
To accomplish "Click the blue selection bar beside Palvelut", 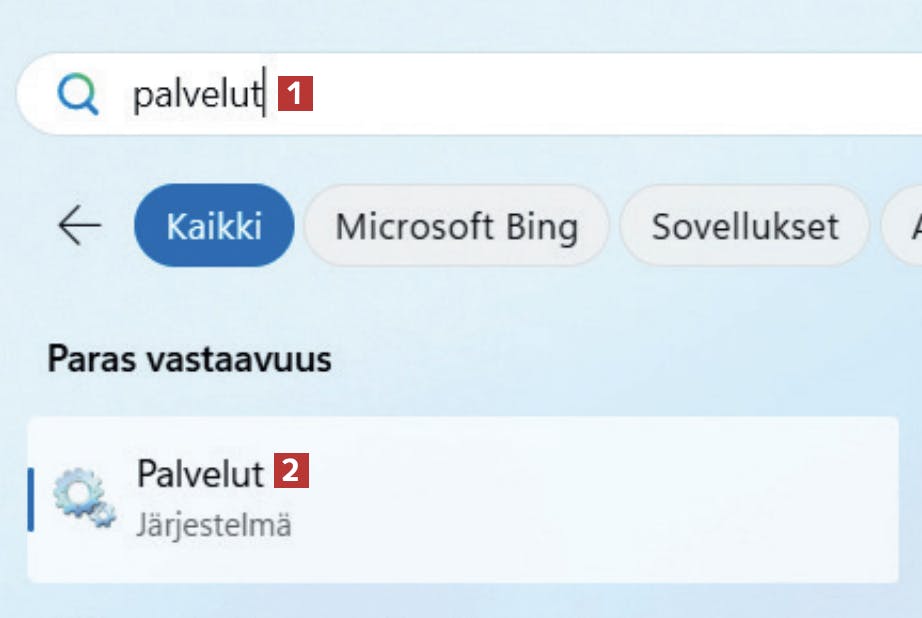I will point(31,500).
